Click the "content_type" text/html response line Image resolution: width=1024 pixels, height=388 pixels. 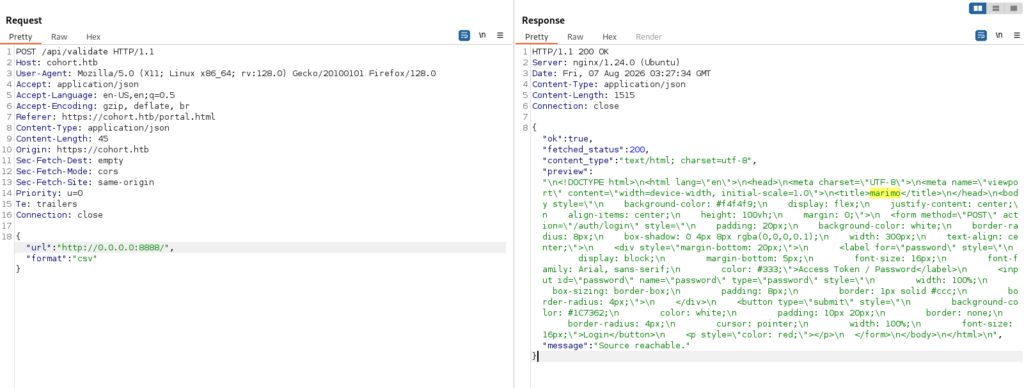[x=649, y=160]
